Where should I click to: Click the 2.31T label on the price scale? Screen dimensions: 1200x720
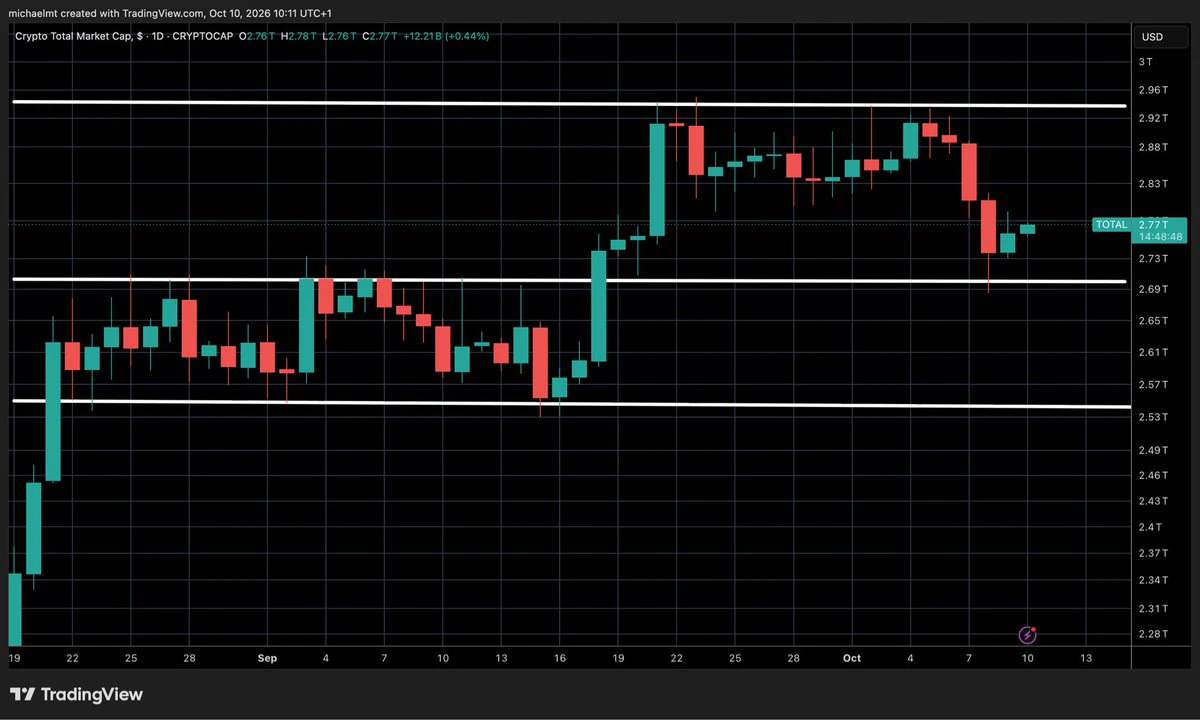(1152, 608)
